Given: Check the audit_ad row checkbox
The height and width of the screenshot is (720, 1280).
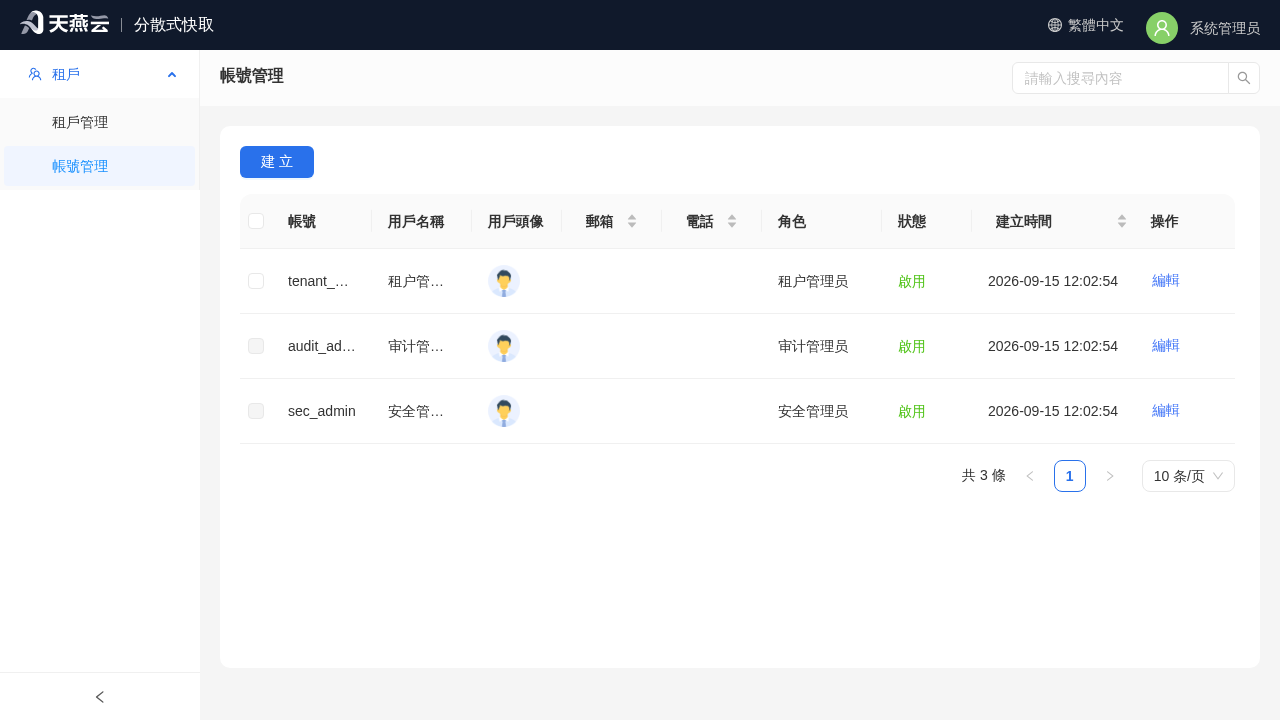Looking at the screenshot, I should tap(256, 346).
